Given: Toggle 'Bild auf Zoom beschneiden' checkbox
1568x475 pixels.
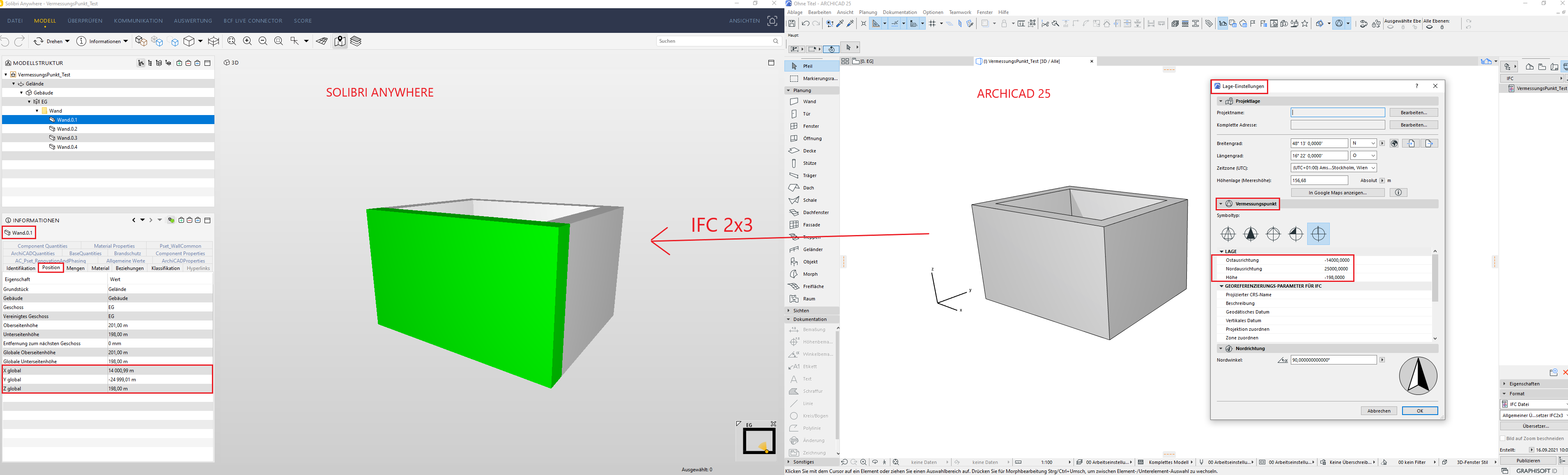Looking at the screenshot, I should 1503,438.
